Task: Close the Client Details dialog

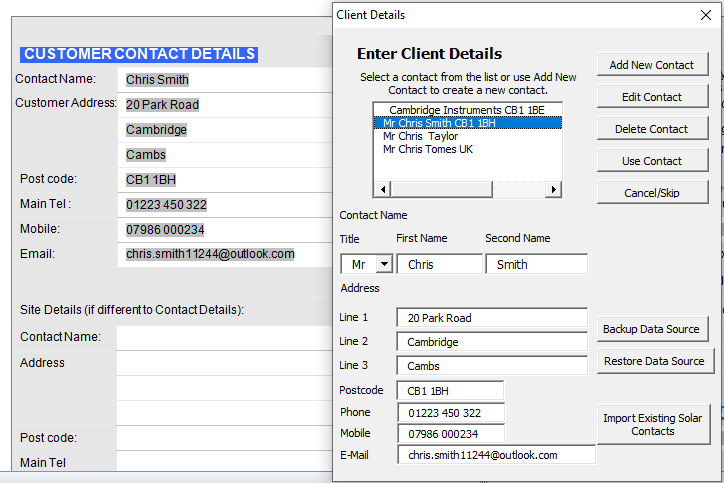Action: click(704, 14)
